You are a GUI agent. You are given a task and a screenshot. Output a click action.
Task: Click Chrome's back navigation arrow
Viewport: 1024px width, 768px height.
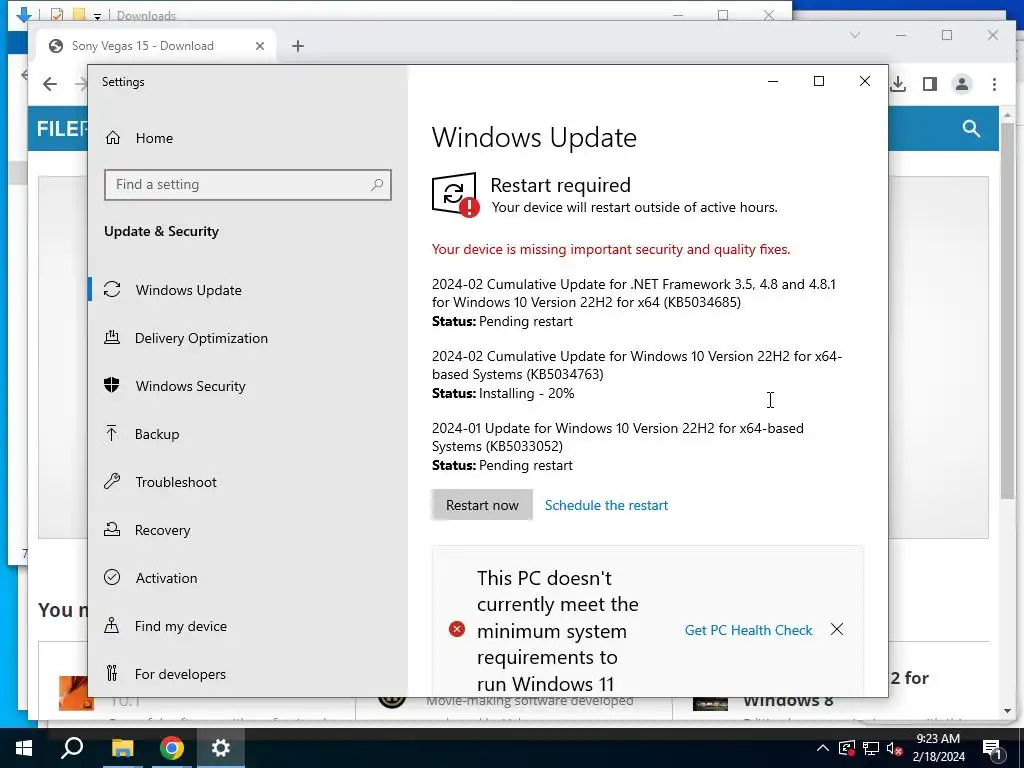tap(50, 84)
